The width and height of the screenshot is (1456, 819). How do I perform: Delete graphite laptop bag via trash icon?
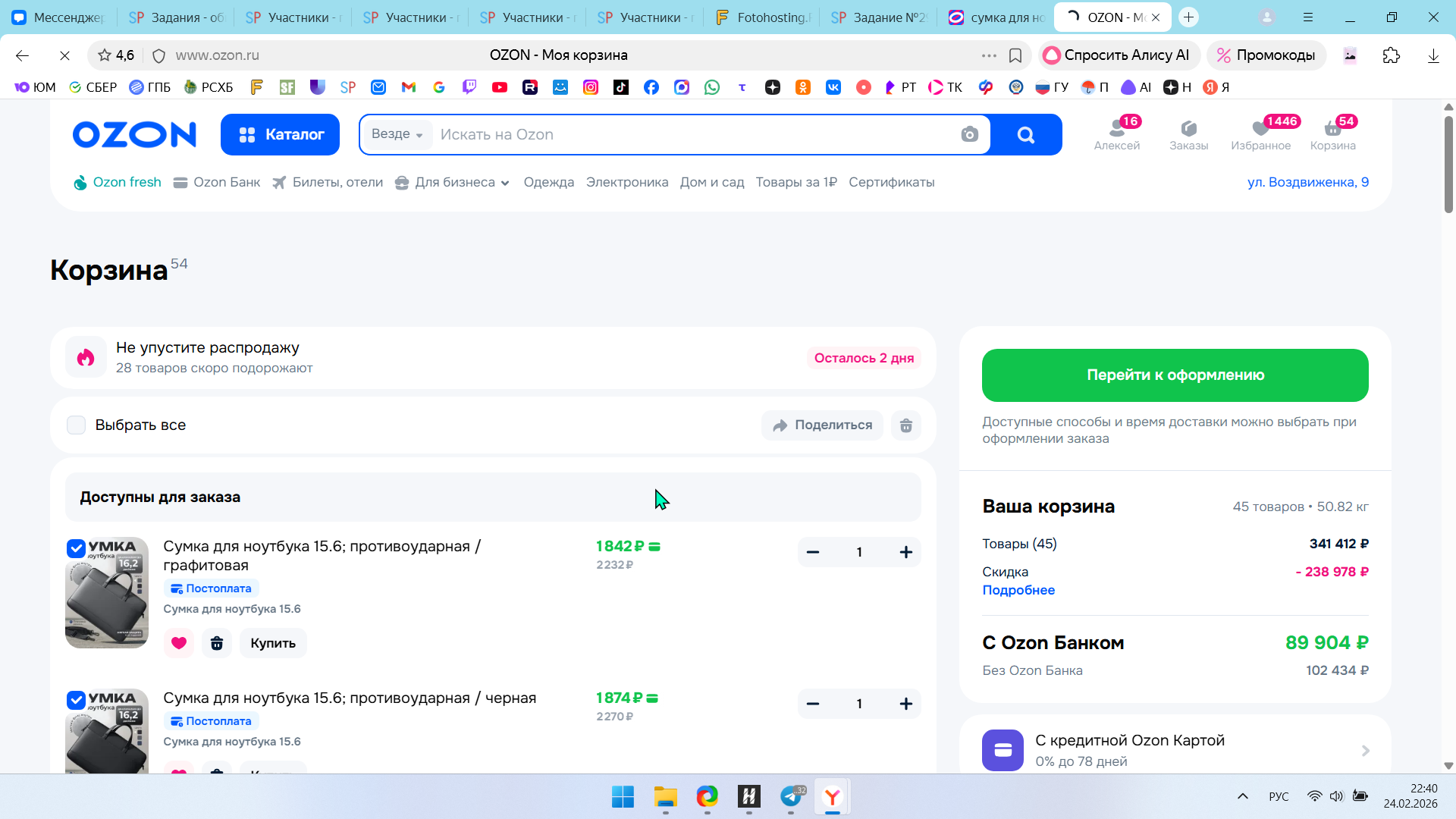pyautogui.click(x=217, y=643)
